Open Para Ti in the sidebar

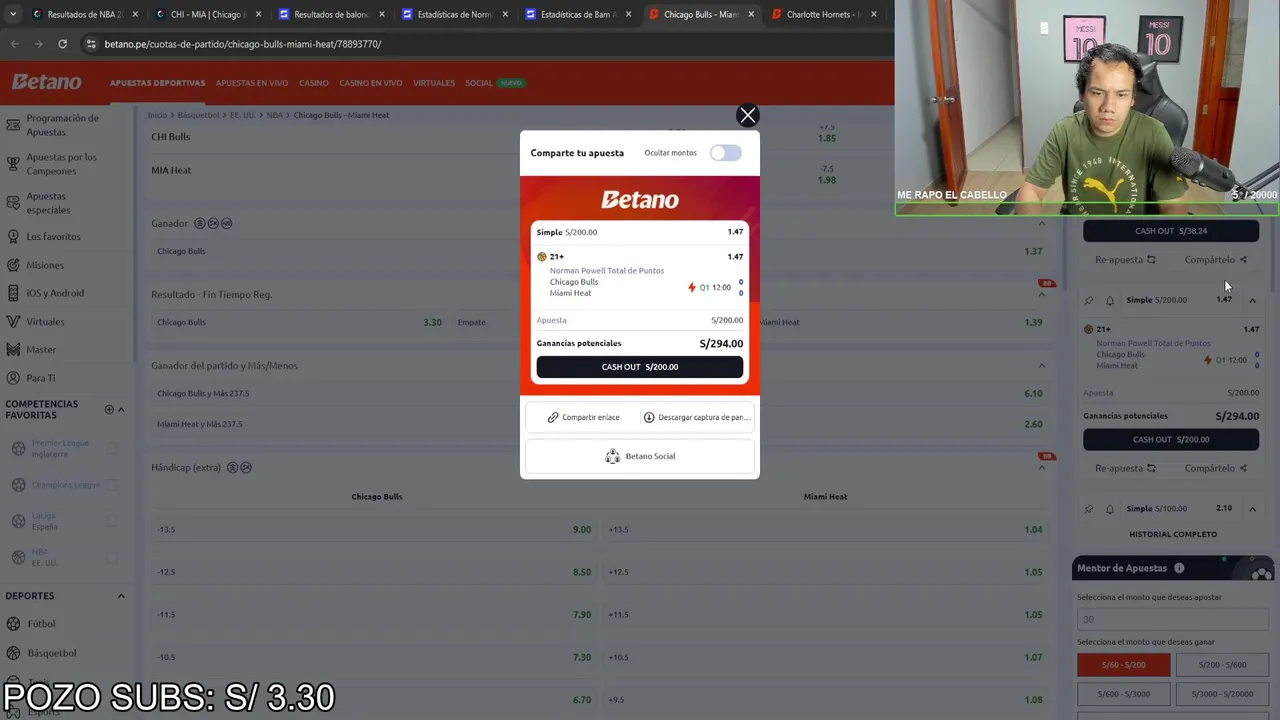[41, 378]
